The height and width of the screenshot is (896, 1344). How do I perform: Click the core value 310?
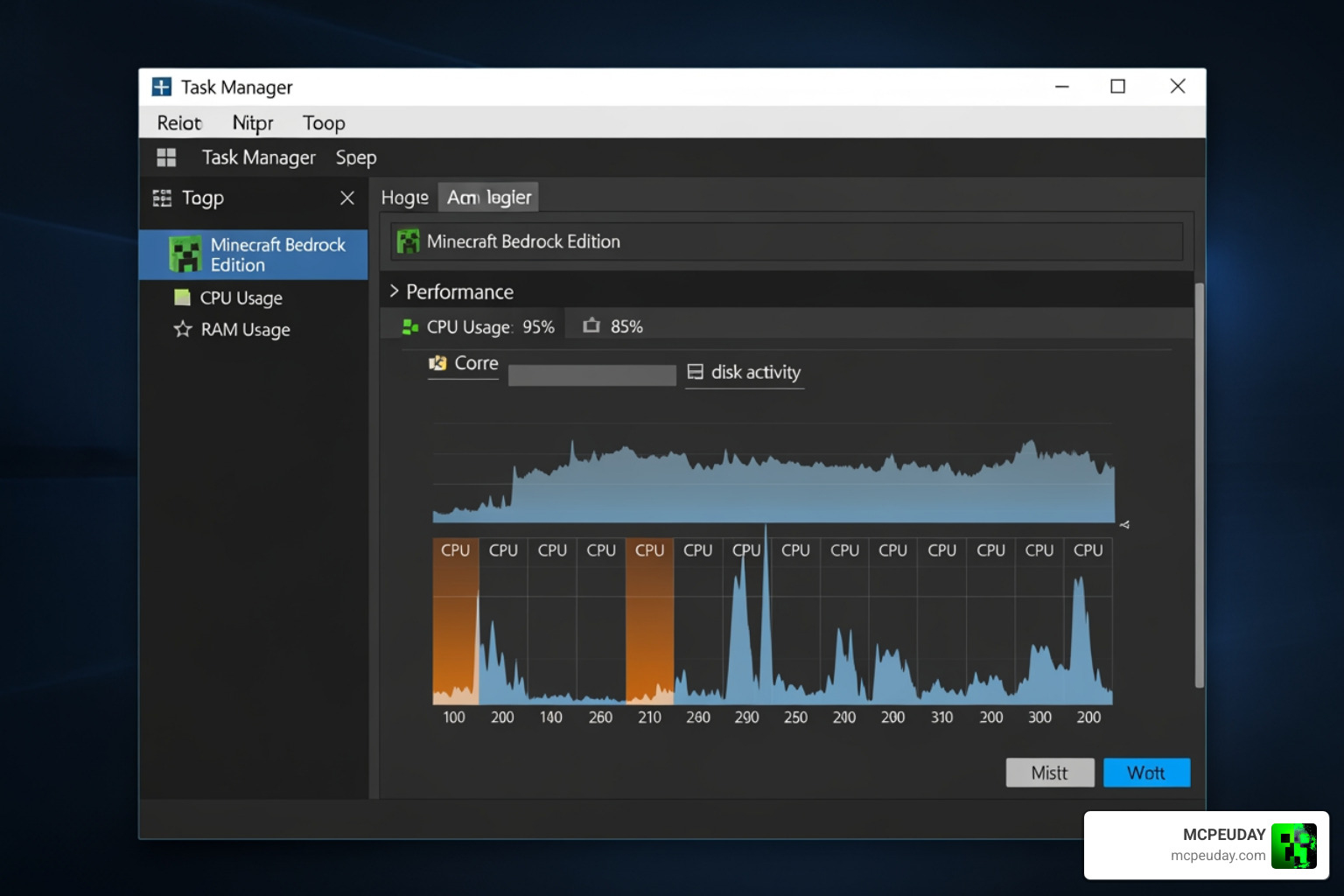tap(941, 717)
